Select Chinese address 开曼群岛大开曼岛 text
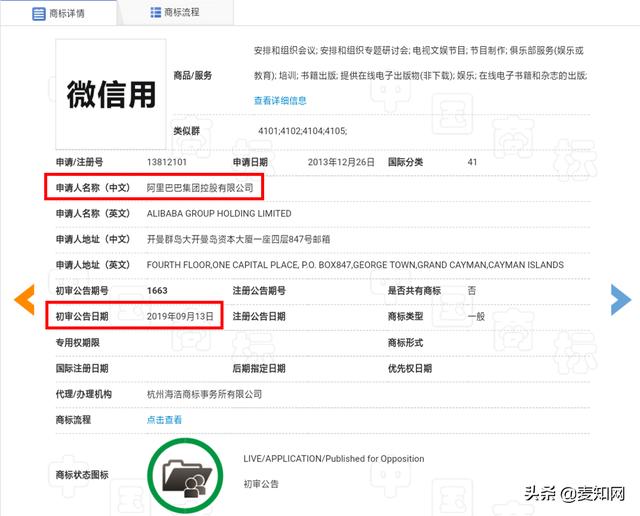 pyautogui.click(x=238, y=239)
